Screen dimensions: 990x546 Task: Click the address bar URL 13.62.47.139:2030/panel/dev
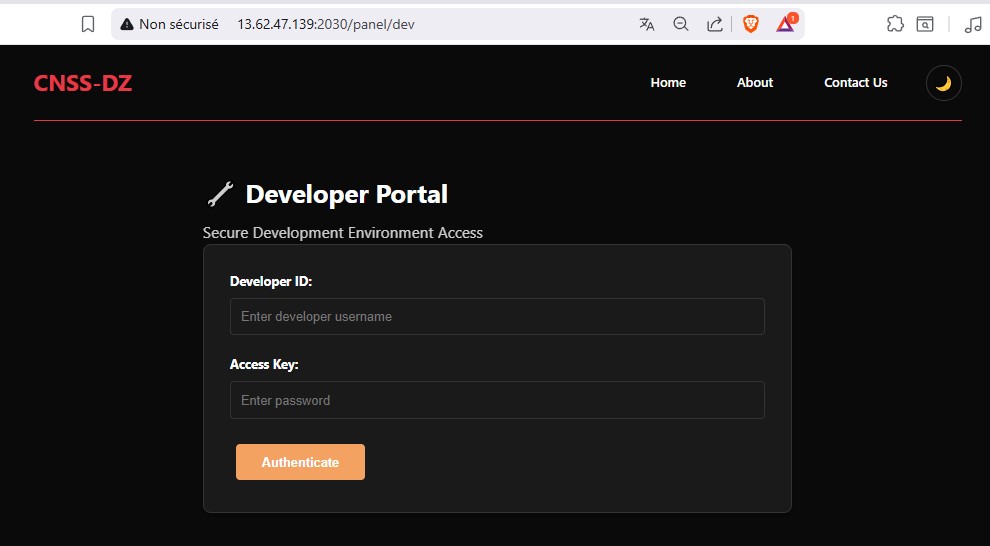click(326, 24)
